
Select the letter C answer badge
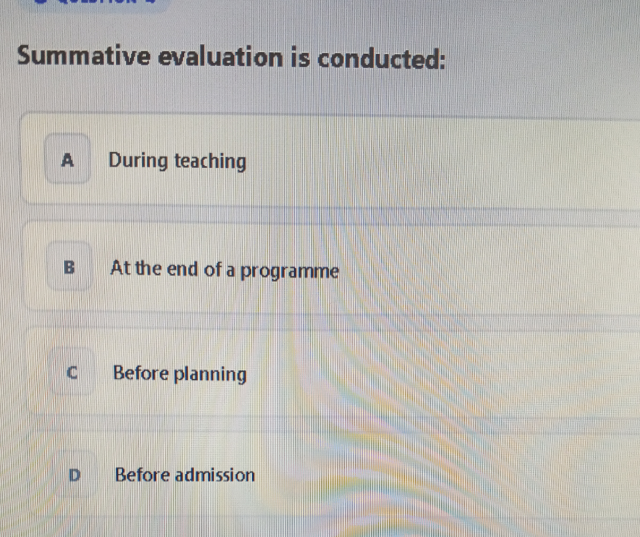pos(72,372)
